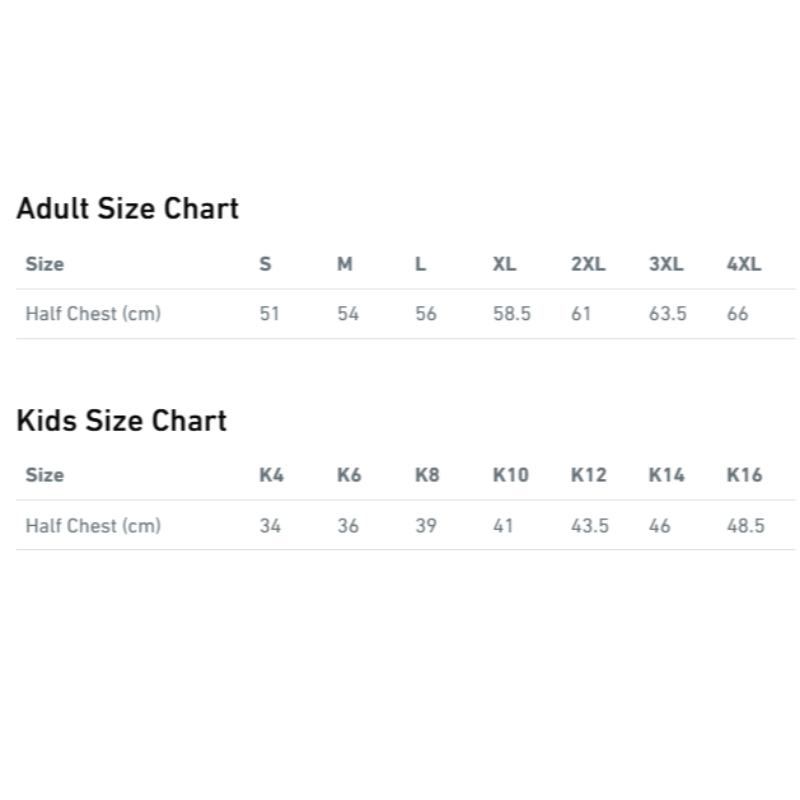This screenshot has width=800, height=800.
Task: Click the Adult Size Chart heading
Action: click(x=128, y=209)
